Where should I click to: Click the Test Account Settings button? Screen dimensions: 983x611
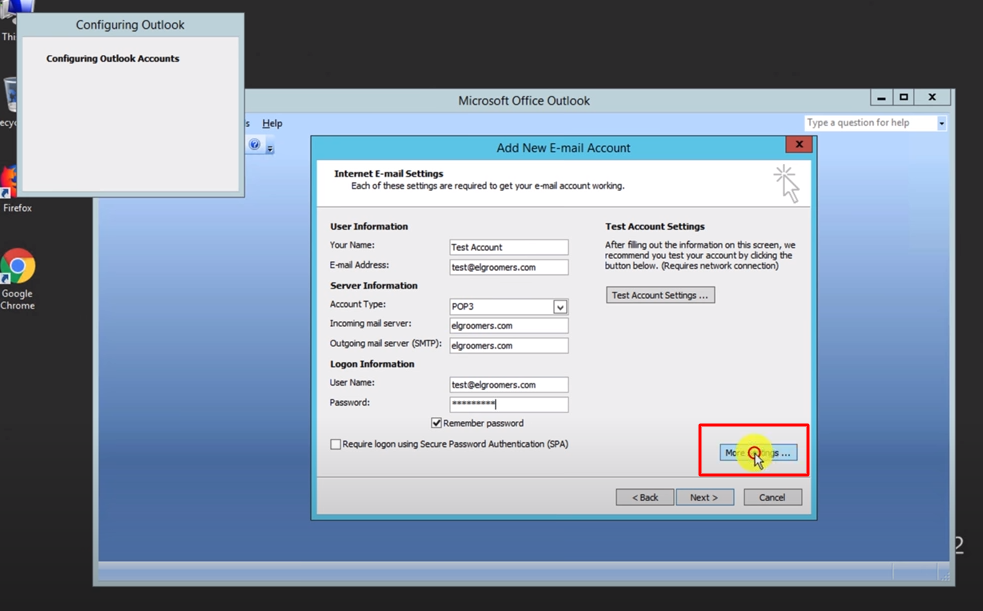[660, 295]
